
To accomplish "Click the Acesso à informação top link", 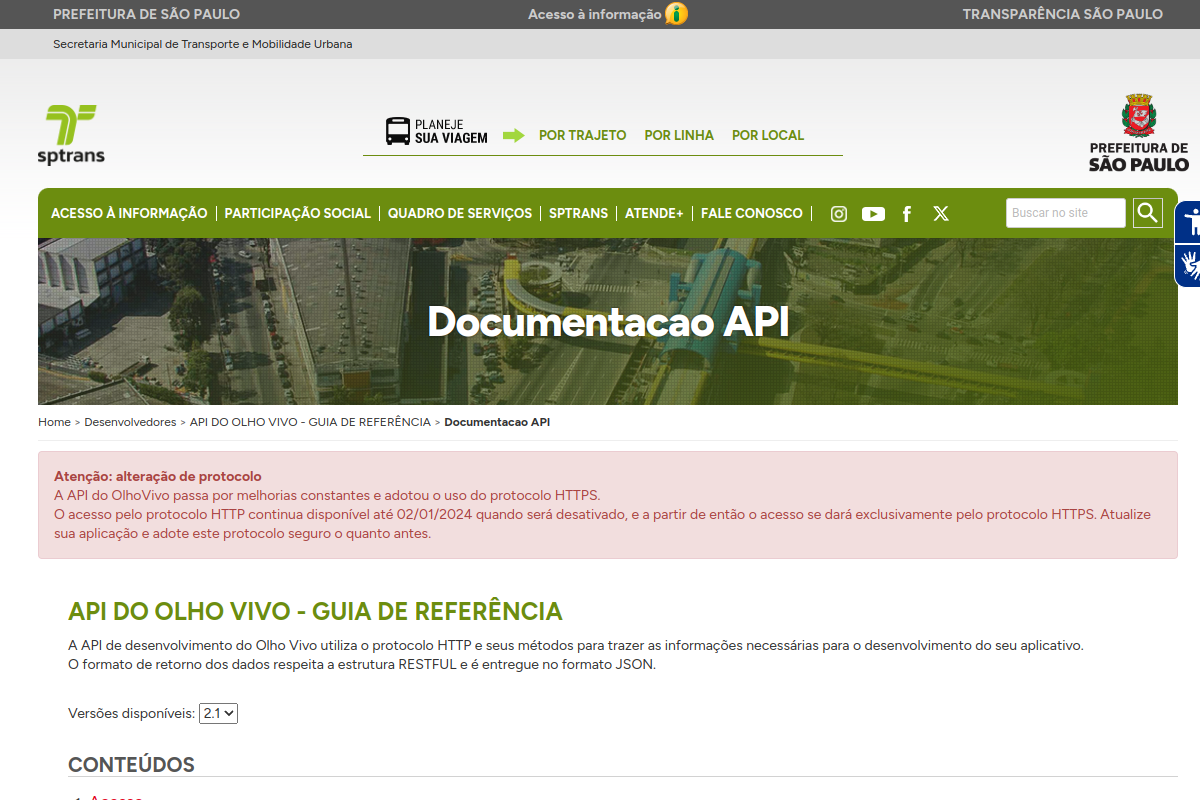I will (x=595, y=14).
